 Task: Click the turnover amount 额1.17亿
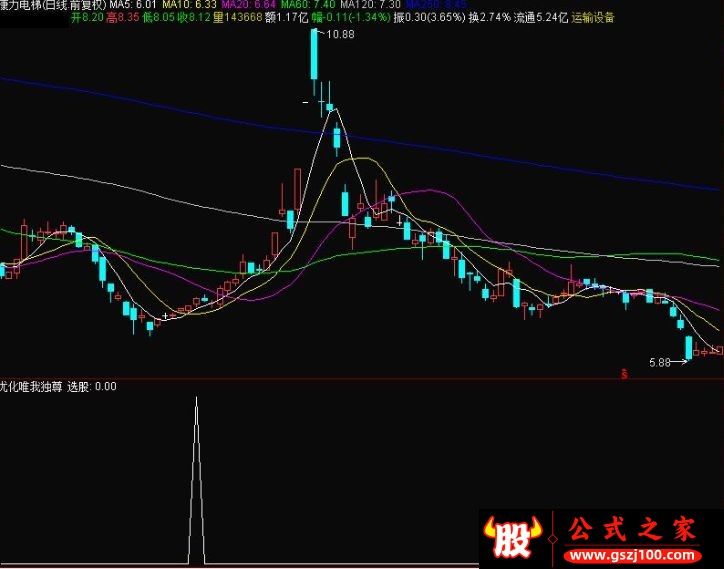pos(286,18)
